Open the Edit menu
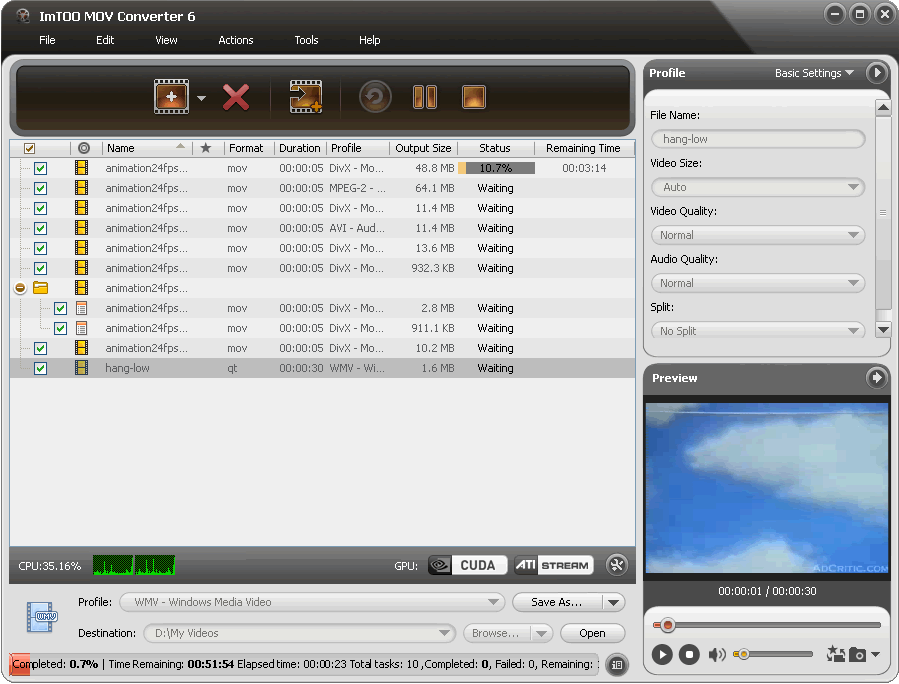 pyautogui.click(x=105, y=40)
